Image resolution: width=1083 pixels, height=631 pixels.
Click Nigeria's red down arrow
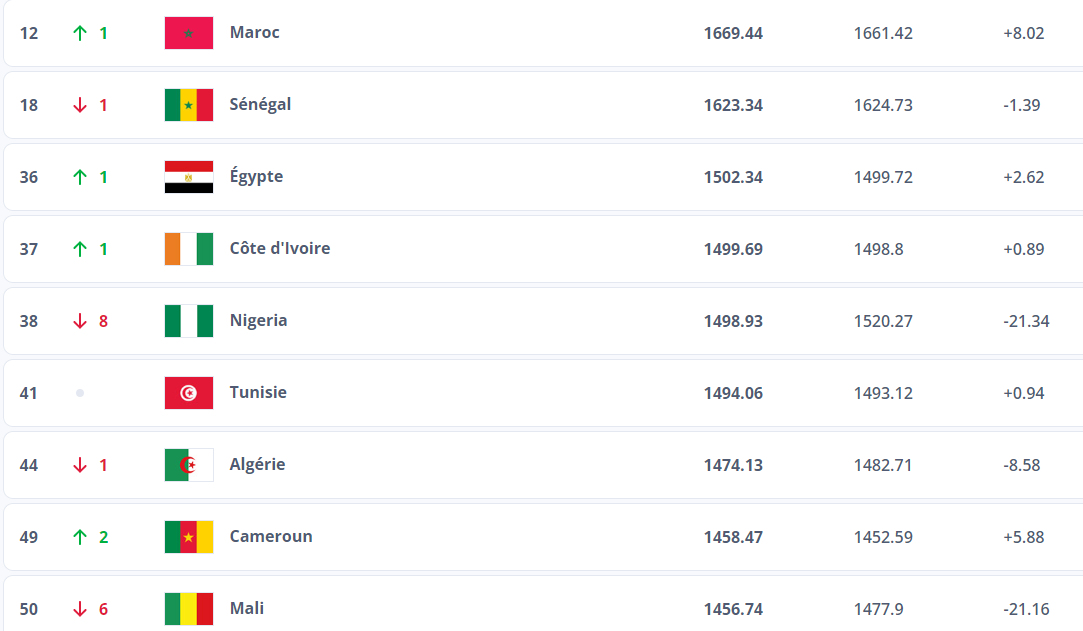pyautogui.click(x=81, y=321)
